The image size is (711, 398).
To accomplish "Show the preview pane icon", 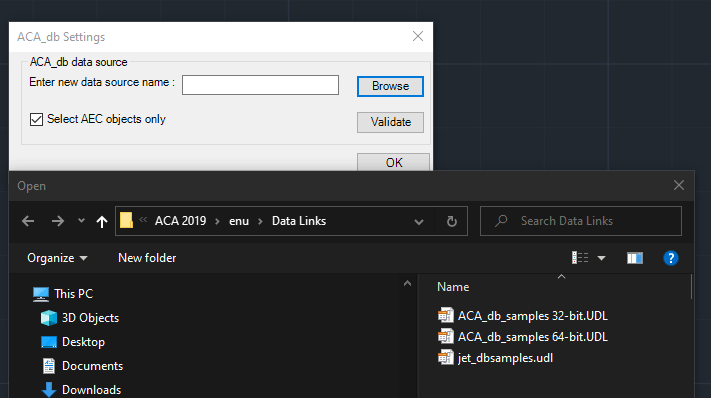I will pos(635,258).
